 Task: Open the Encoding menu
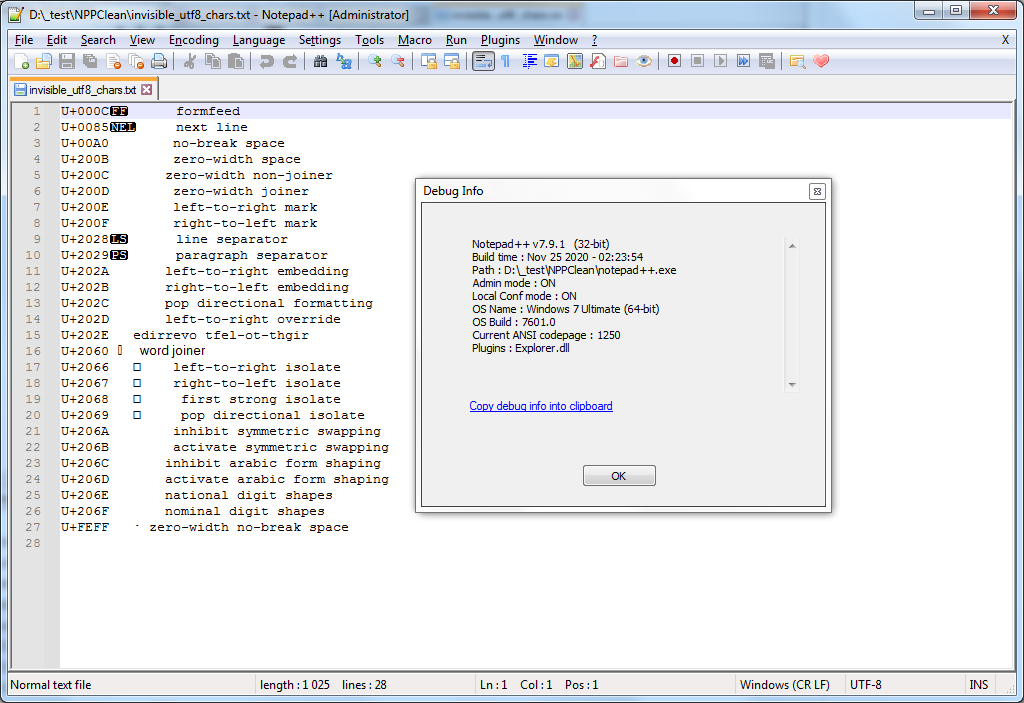tap(194, 40)
